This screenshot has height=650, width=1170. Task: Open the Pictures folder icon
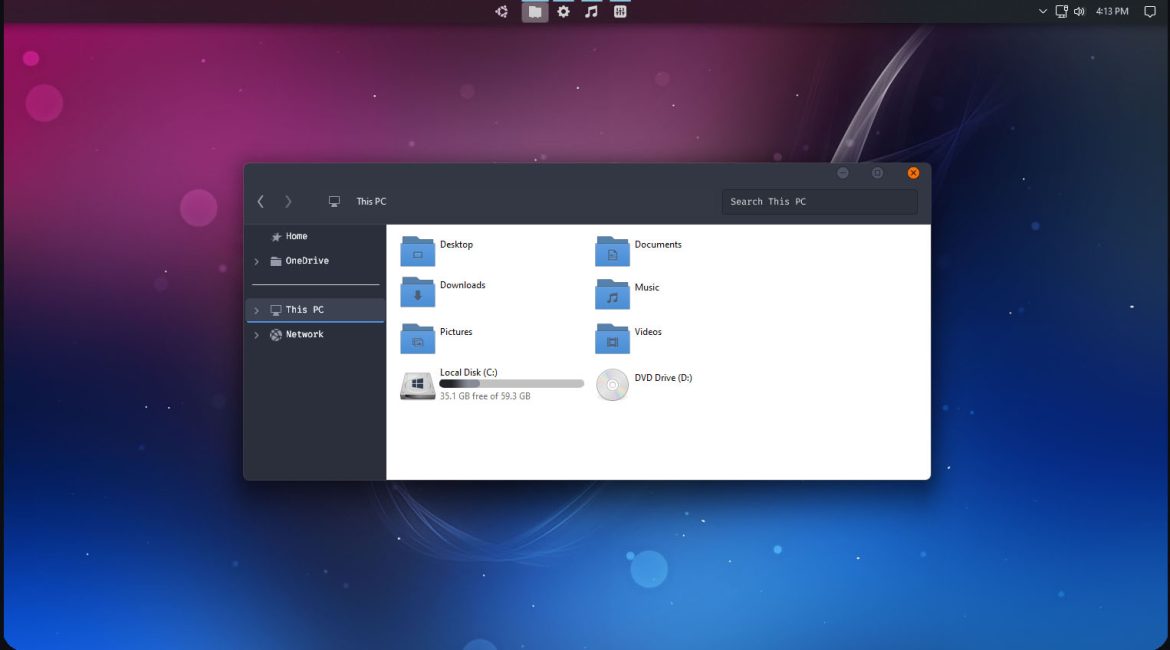click(417, 338)
